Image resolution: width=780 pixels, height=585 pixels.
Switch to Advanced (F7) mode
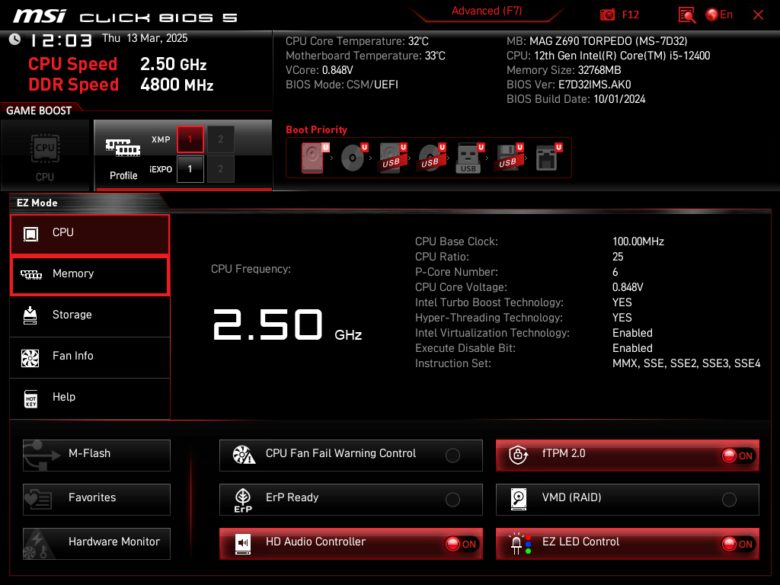tap(487, 11)
